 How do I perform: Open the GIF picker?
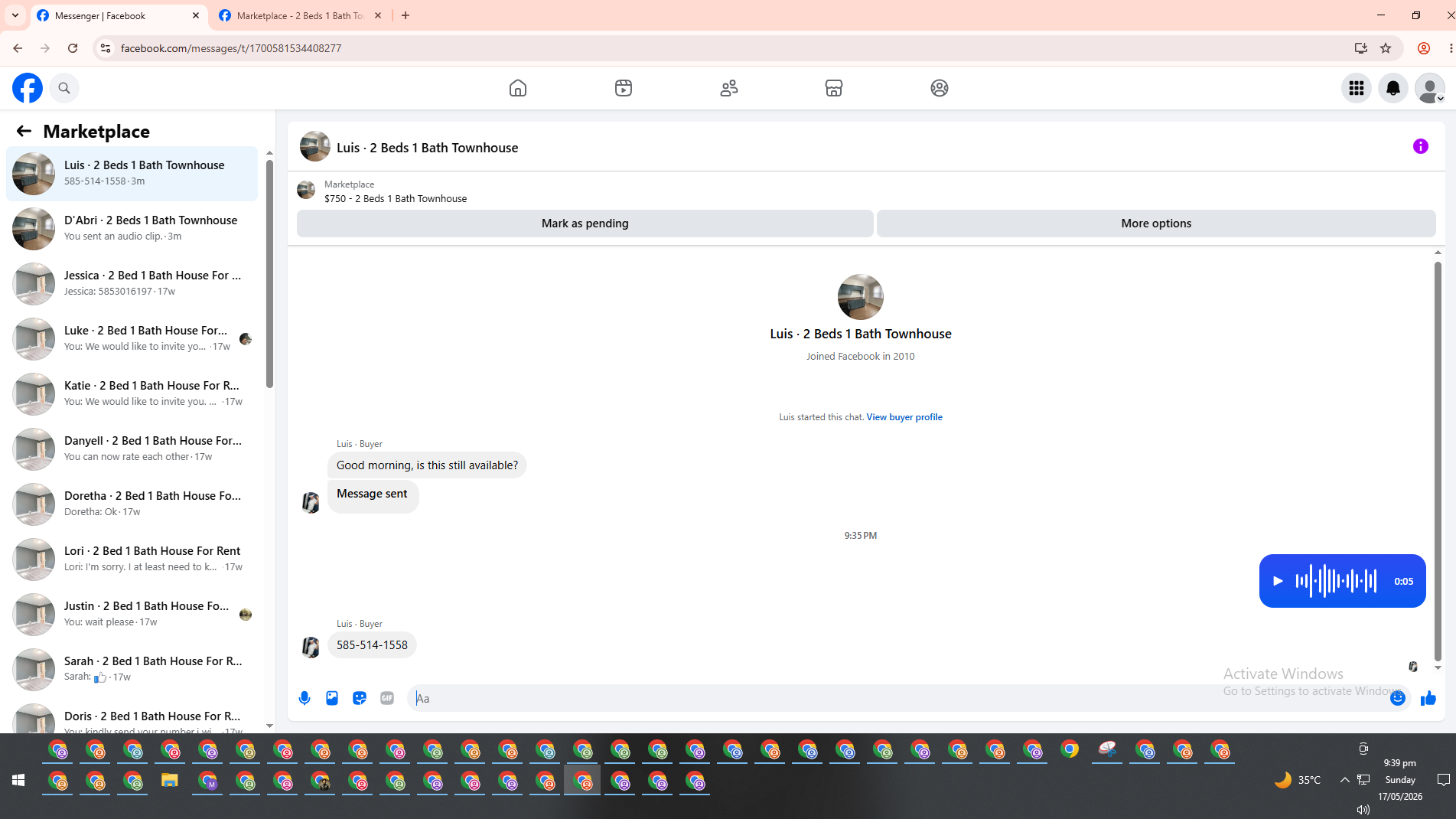coord(387,698)
